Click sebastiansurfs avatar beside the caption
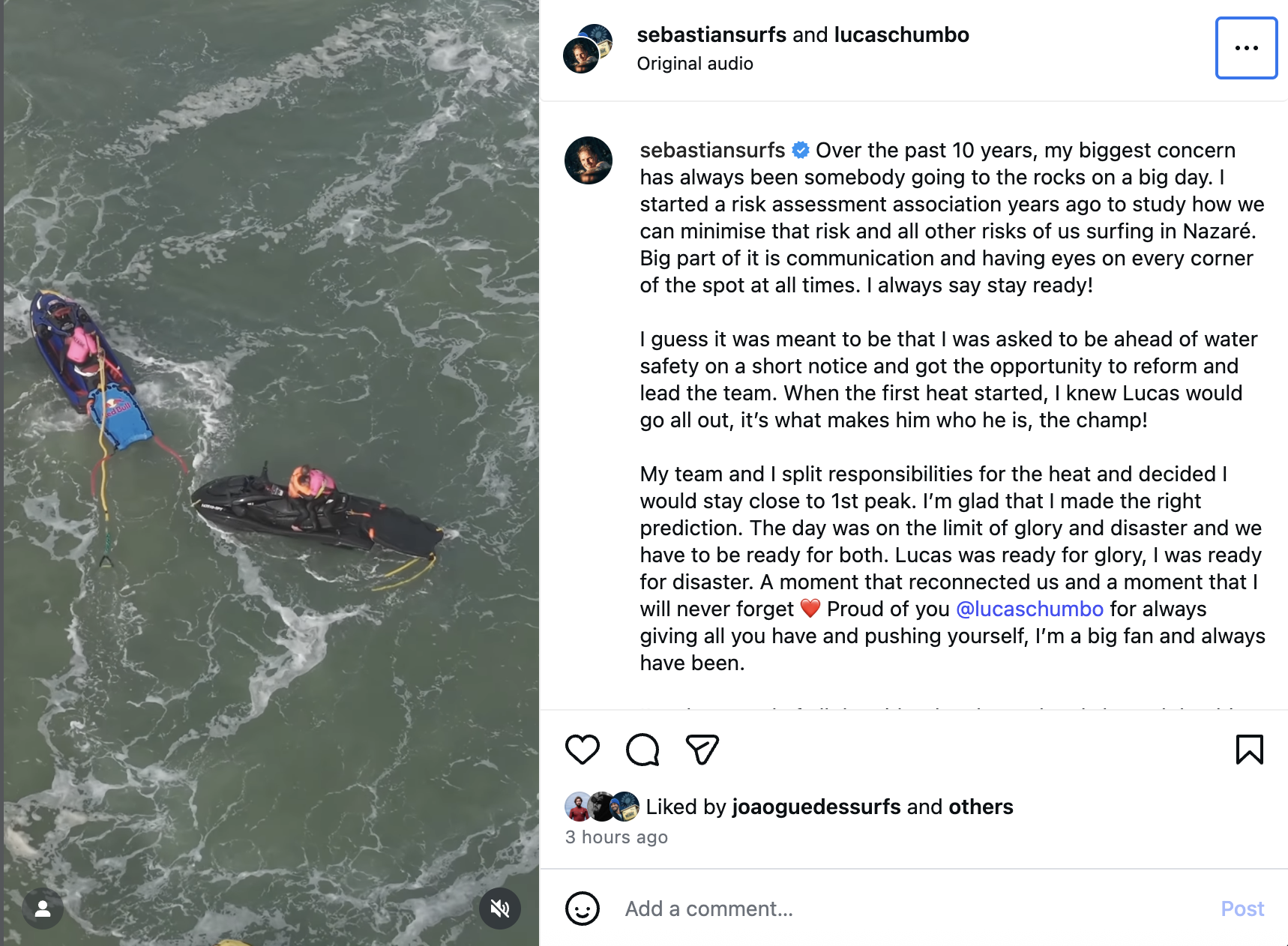 (x=589, y=160)
